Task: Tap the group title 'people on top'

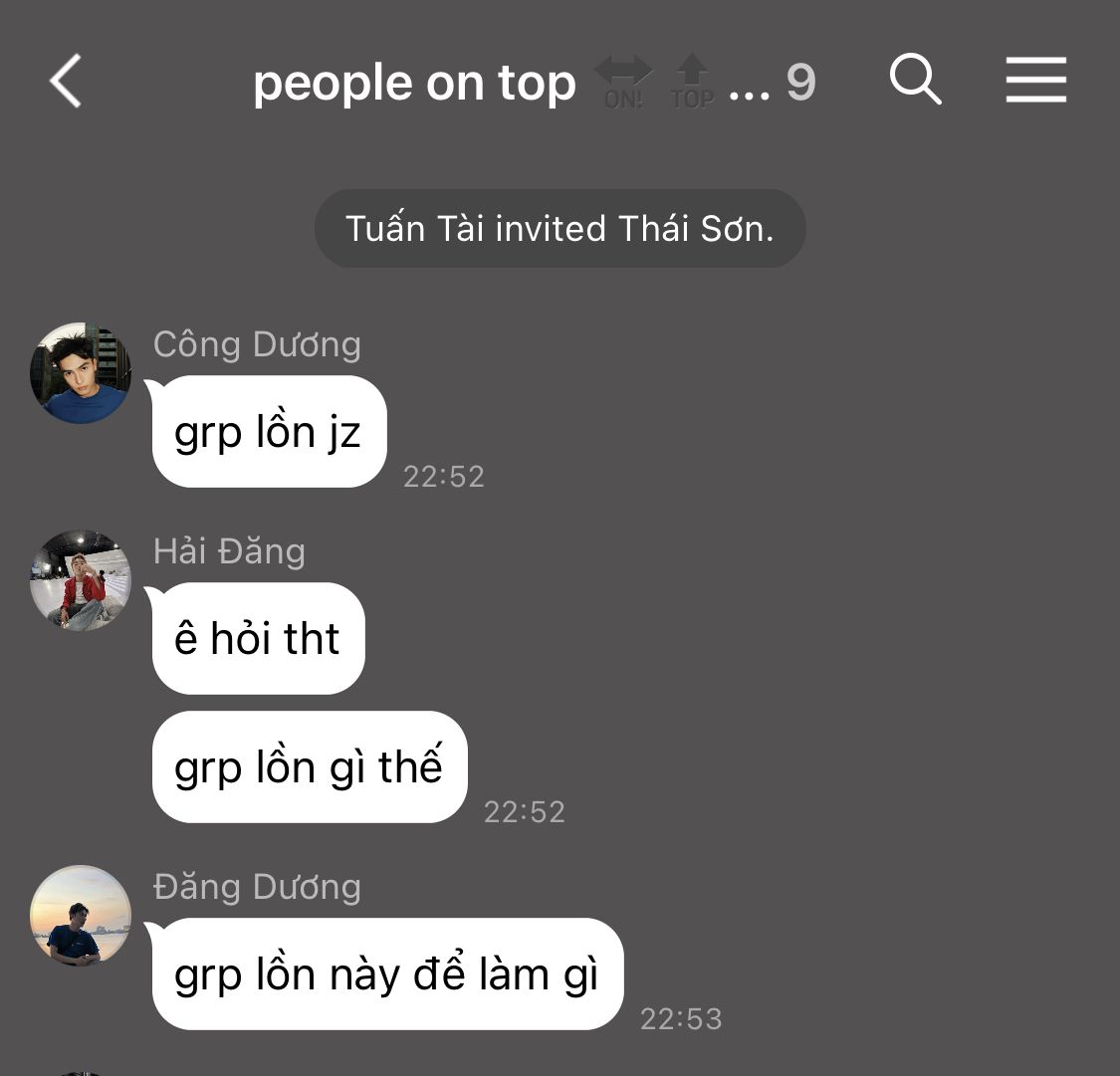Action: point(414,84)
